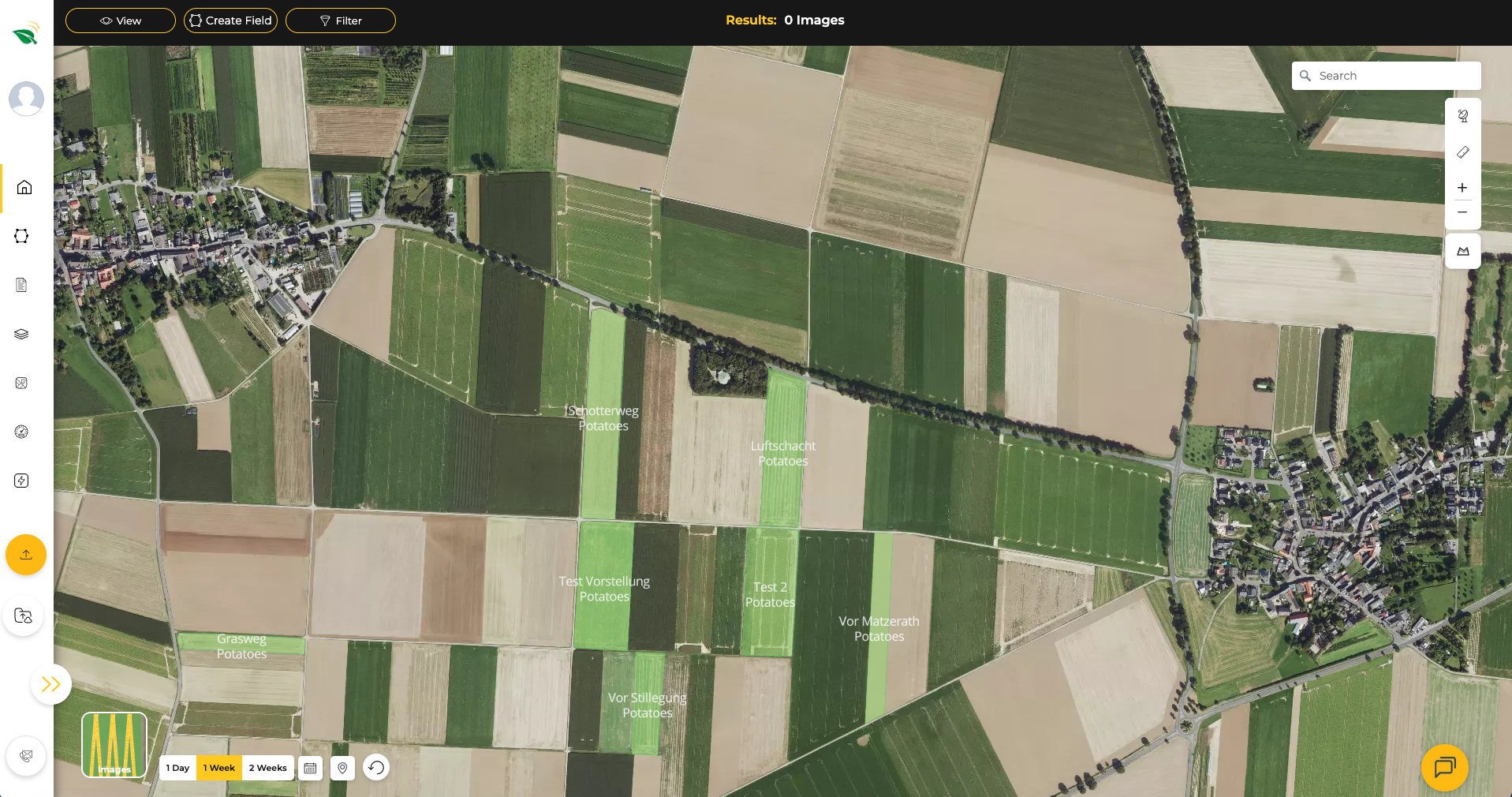Click the satellite dish icon

click(x=1462, y=116)
